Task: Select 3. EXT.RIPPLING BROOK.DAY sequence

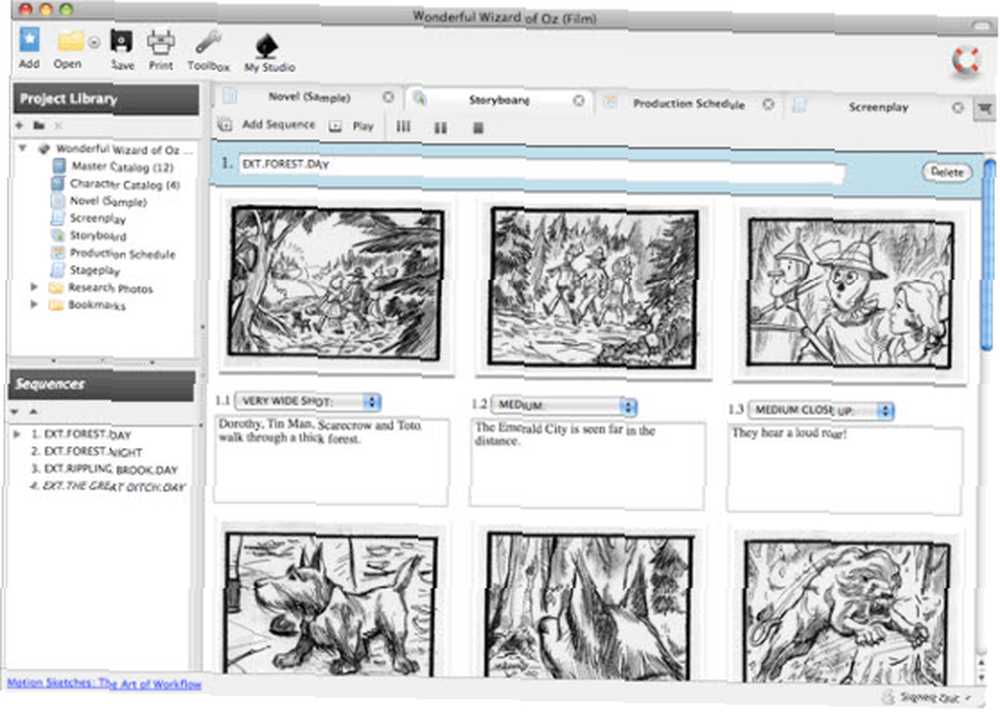Action: (x=105, y=470)
